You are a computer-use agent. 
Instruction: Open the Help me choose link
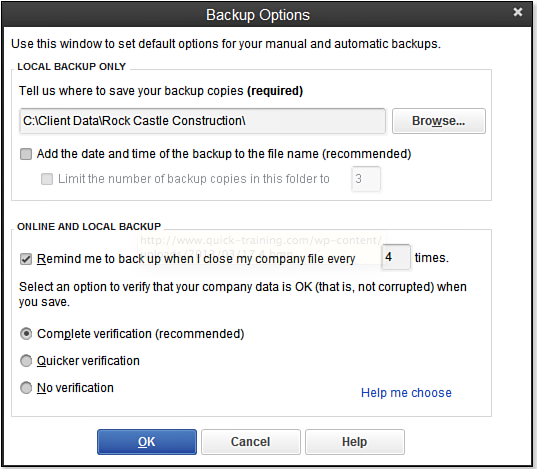click(x=406, y=393)
